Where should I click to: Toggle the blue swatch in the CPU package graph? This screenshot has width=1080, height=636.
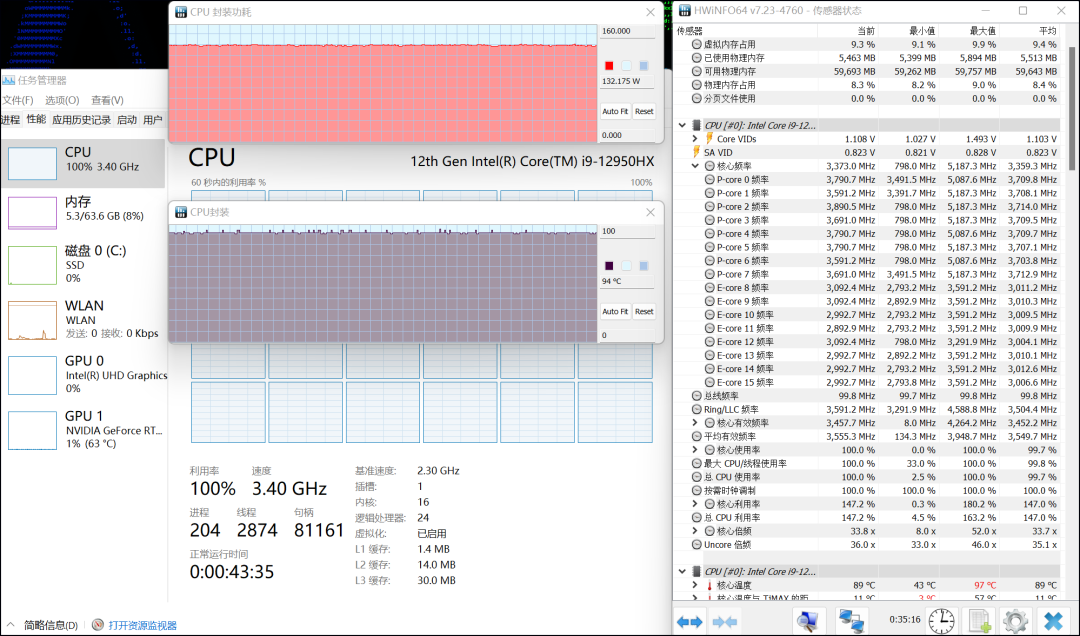(641, 264)
